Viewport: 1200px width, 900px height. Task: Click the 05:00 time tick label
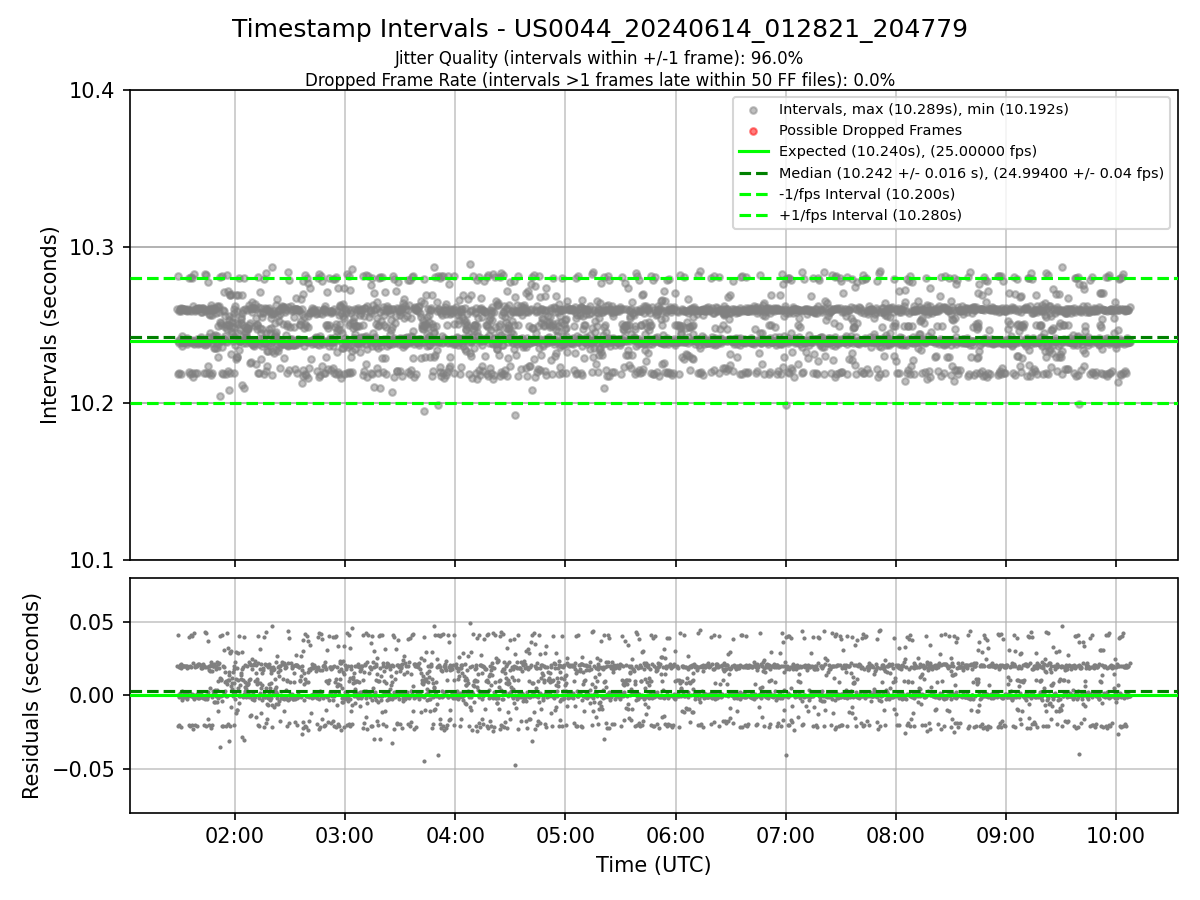point(565,835)
